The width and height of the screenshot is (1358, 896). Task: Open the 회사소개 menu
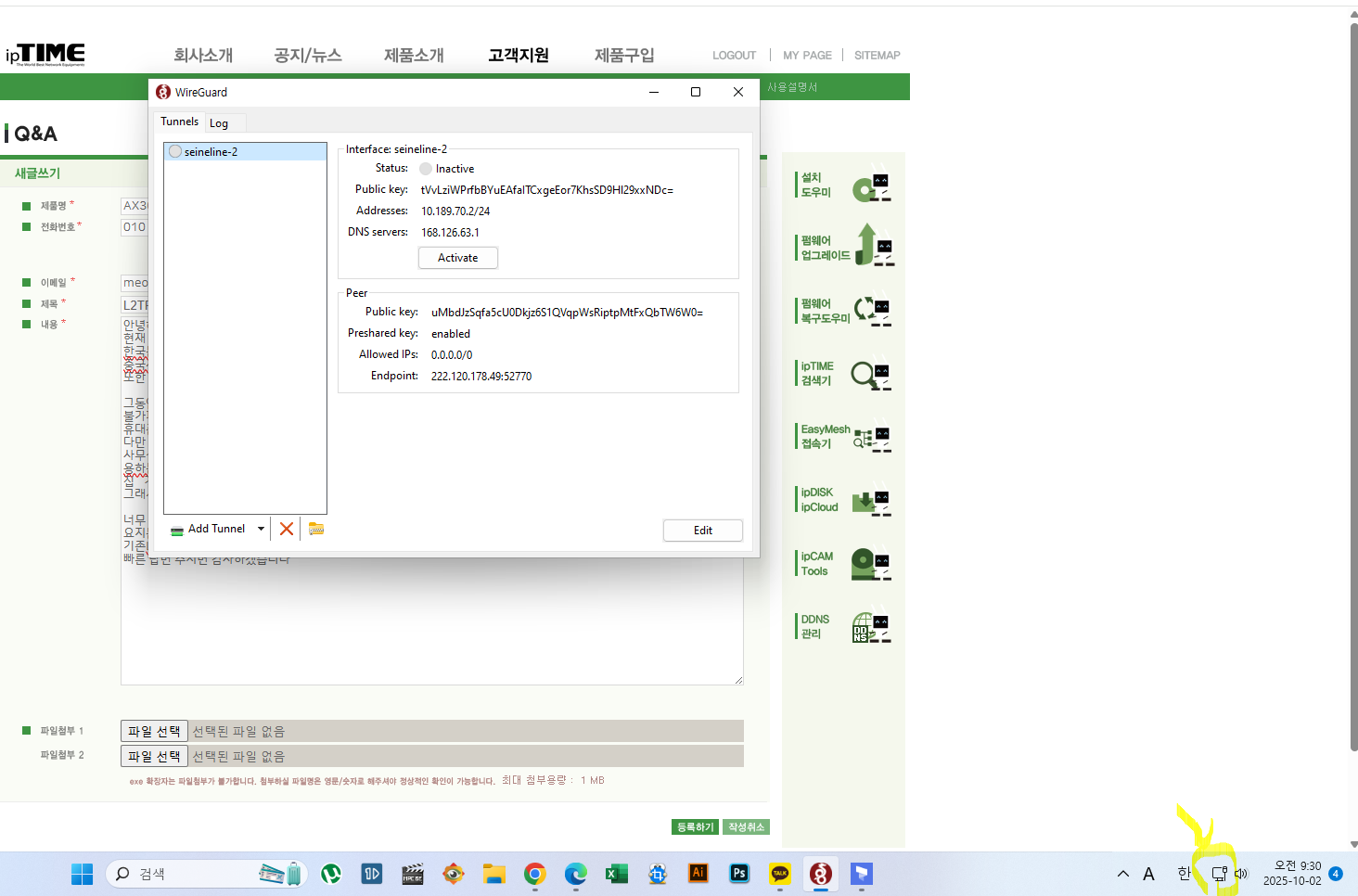(203, 55)
